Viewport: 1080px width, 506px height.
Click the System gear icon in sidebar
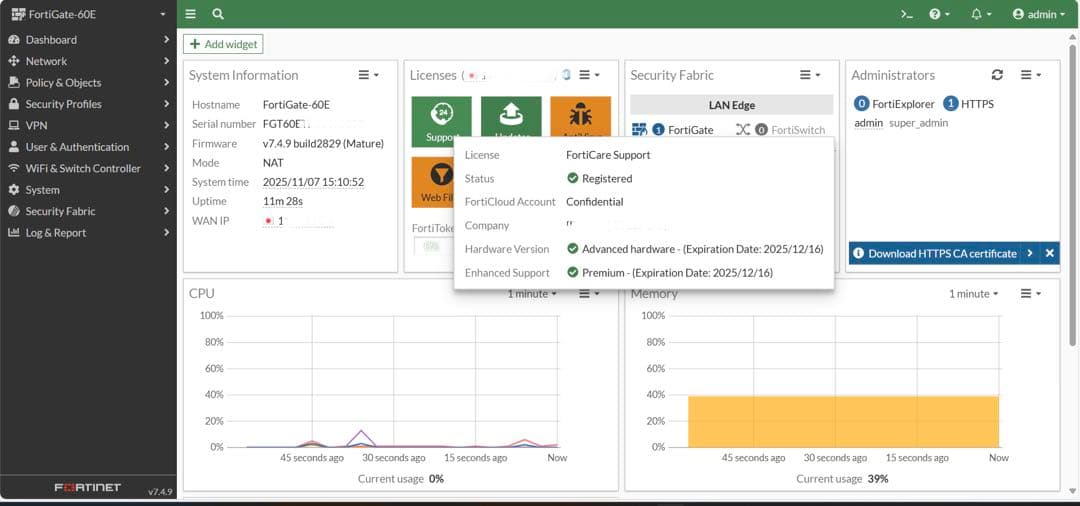(13, 189)
